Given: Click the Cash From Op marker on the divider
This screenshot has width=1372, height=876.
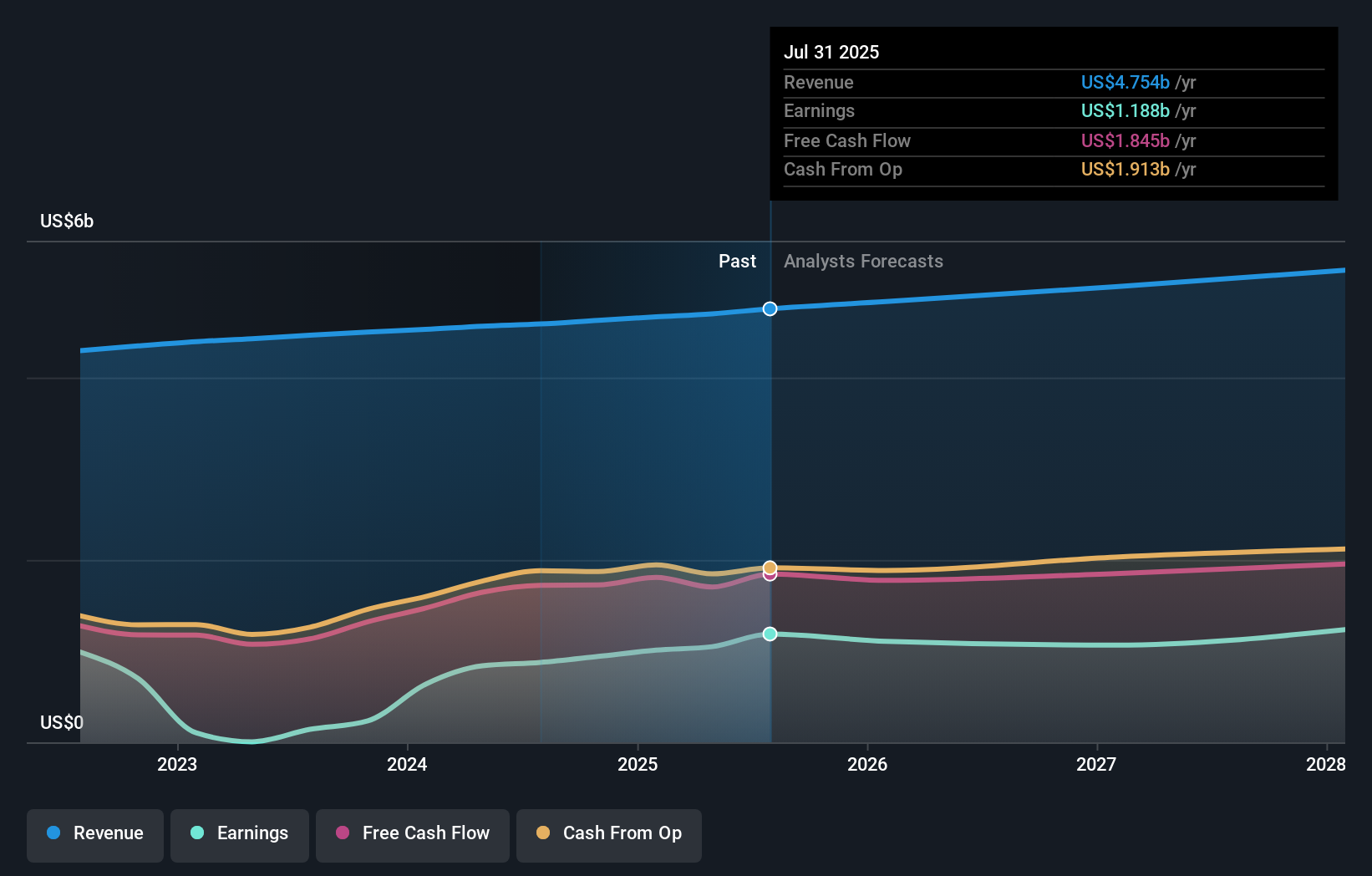Looking at the screenshot, I should (769, 565).
